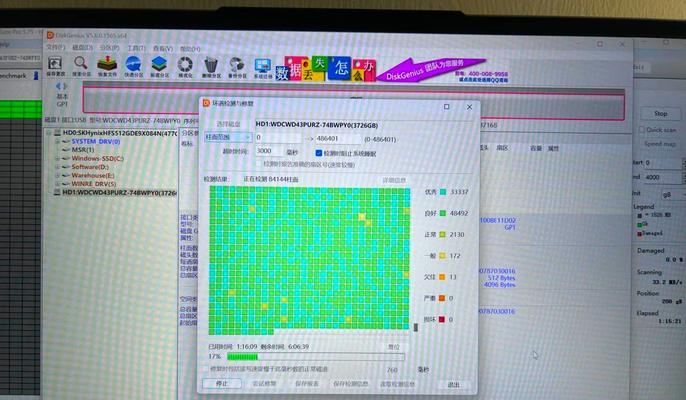Image resolution: width=686 pixels, height=400 pixels.
Task: Click the Good (良好) green legend swatch
Action: pos(442,213)
